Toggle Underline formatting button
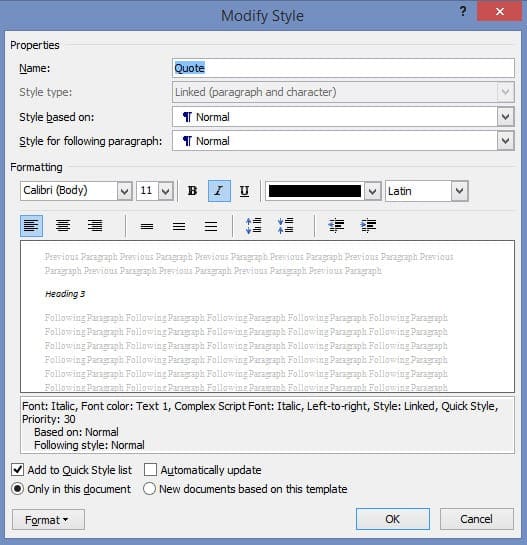527x545 pixels. 245,191
